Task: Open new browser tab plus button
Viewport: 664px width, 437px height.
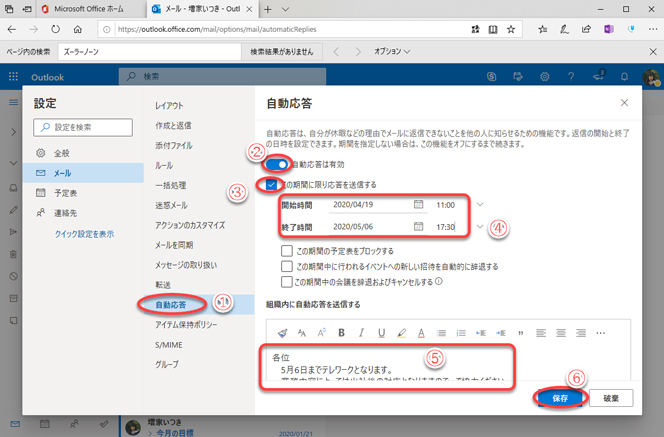Action: point(268,9)
